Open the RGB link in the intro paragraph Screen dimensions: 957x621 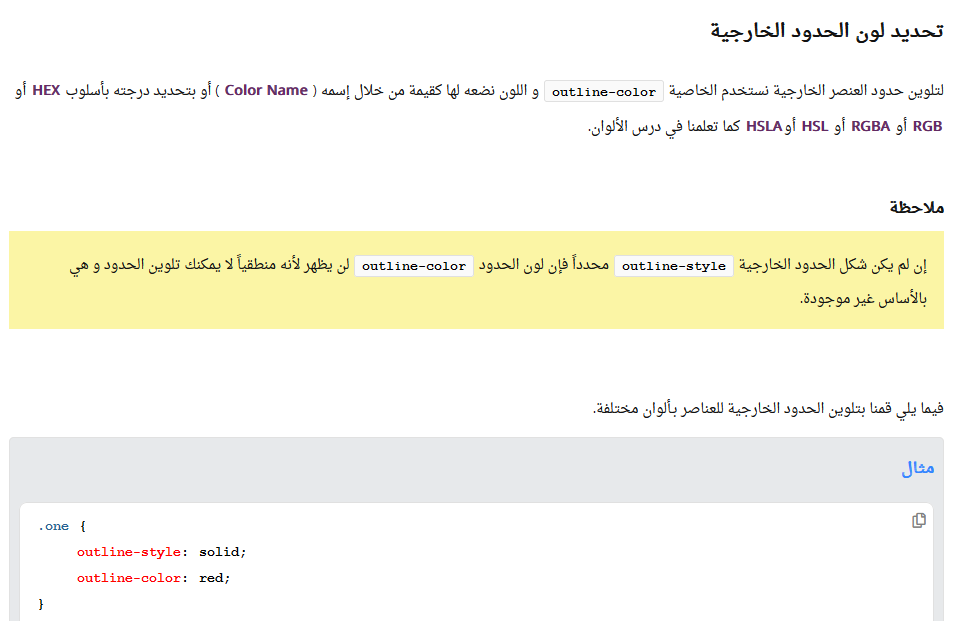click(x=928, y=125)
